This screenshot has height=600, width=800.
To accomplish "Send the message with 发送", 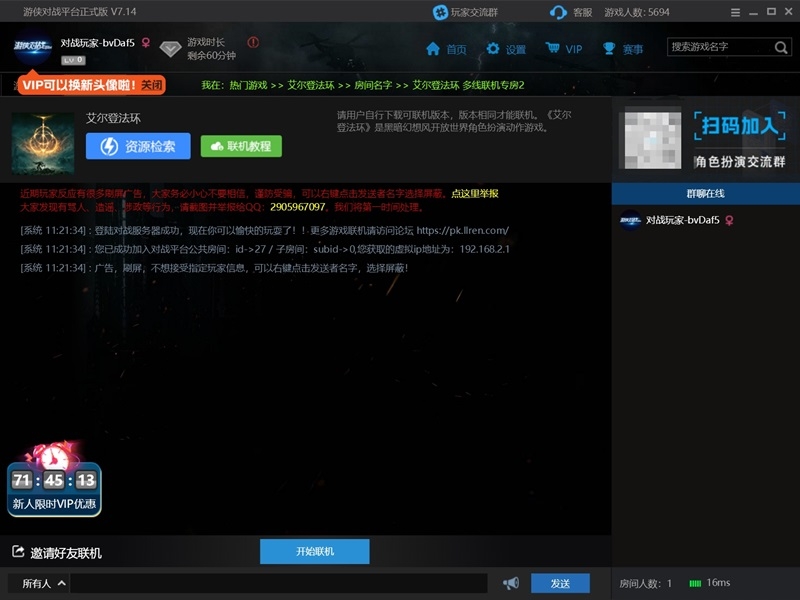I will [x=560, y=583].
